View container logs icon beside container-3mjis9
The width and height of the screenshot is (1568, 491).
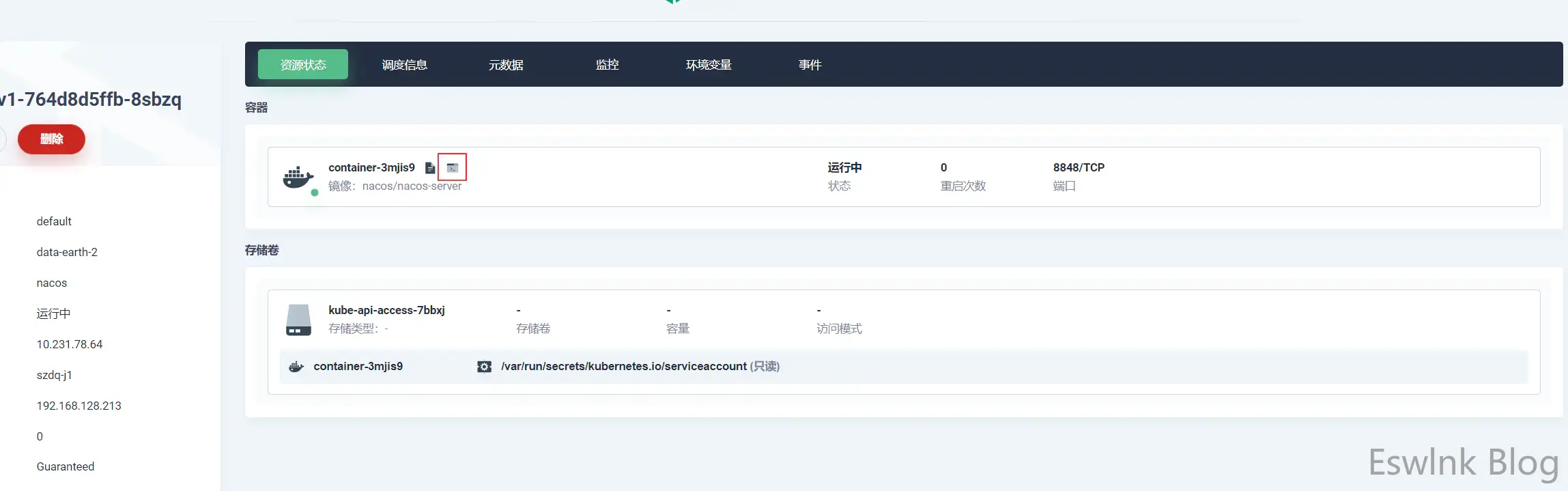coord(430,168)
